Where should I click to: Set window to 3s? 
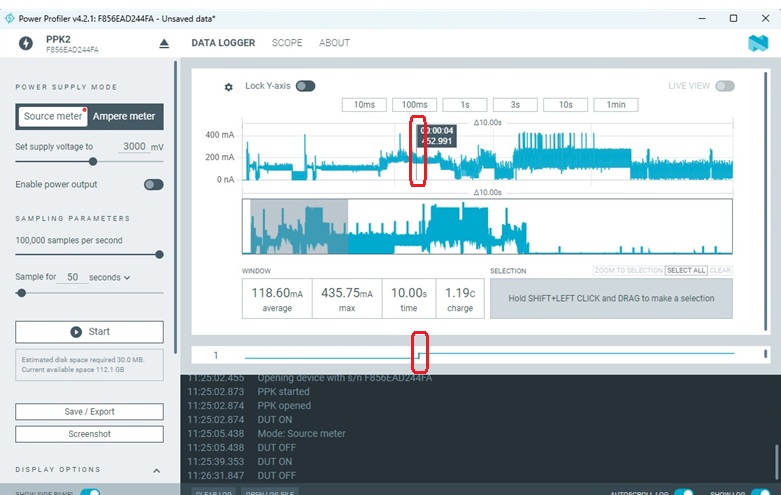[x=515, y=105]
